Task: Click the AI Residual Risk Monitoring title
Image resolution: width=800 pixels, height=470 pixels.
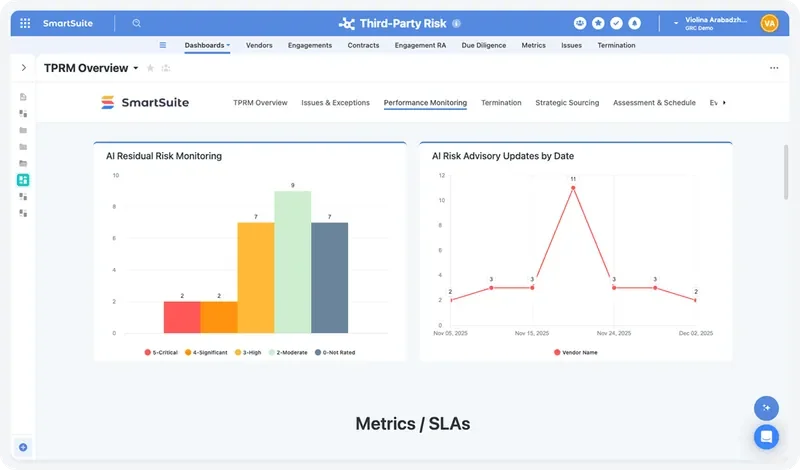Action: (164, 156)
